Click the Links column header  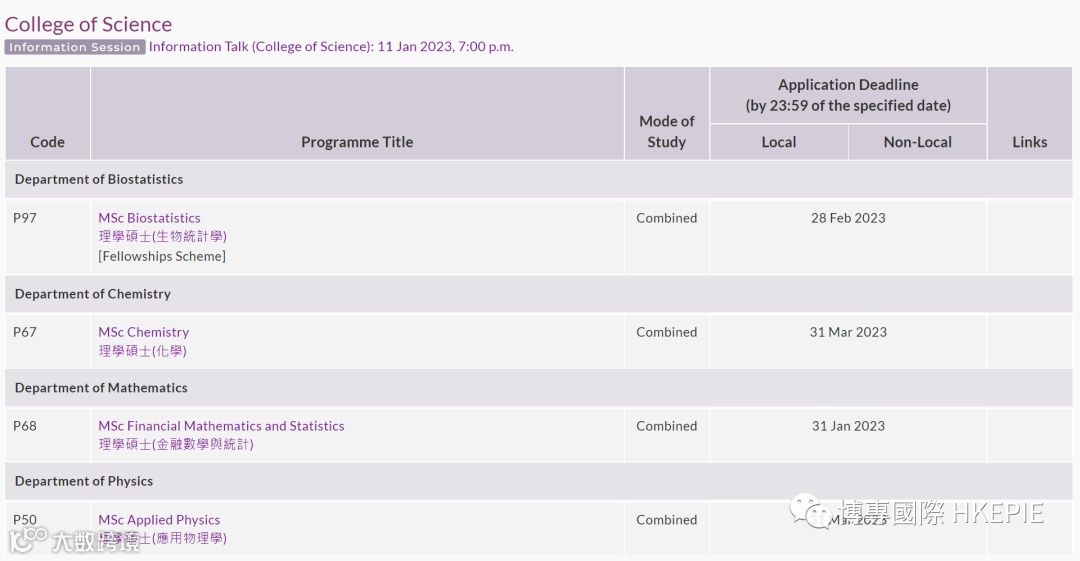coord(1029,142)
